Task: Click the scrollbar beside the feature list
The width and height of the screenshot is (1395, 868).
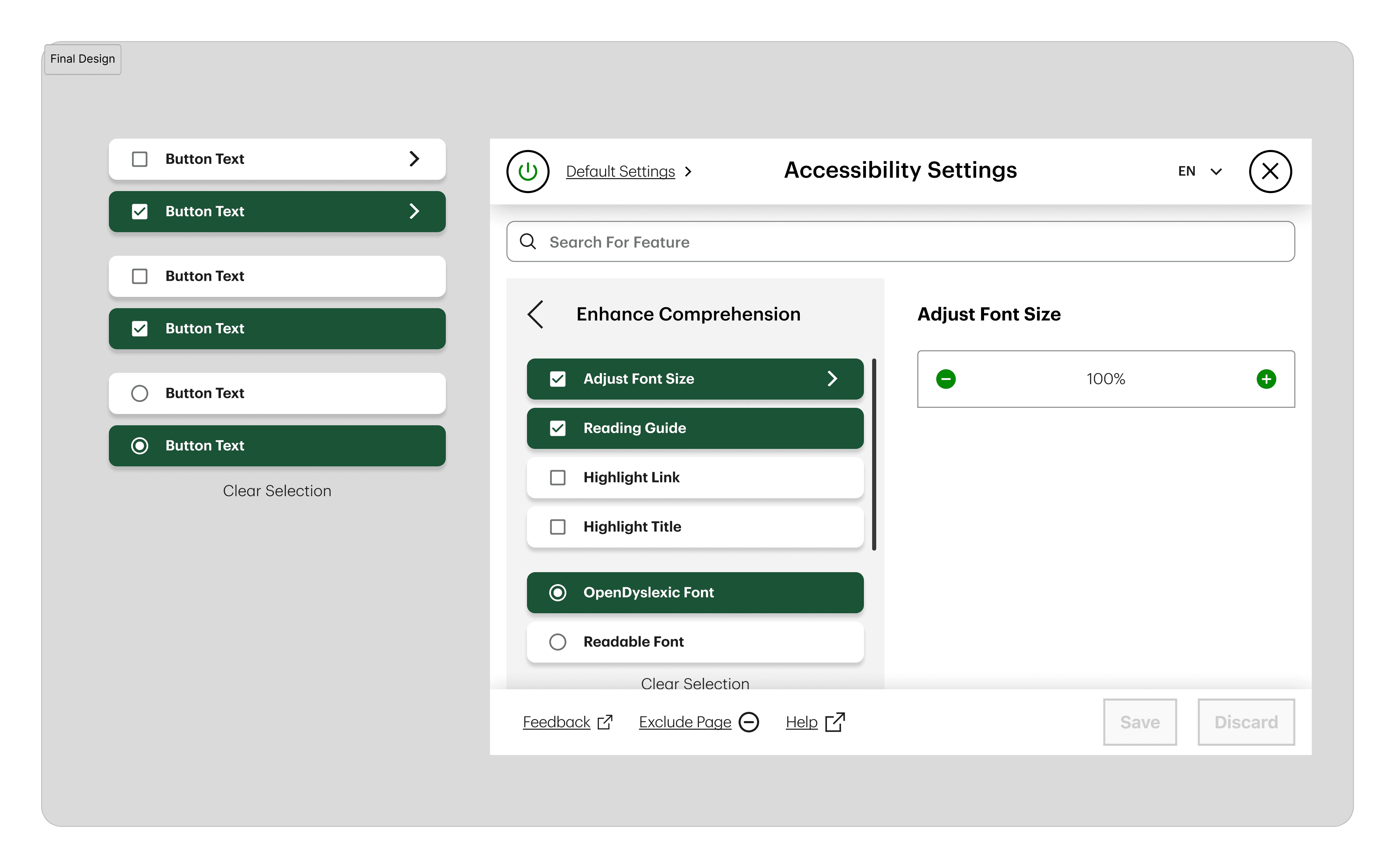Action: click(874, 455)
